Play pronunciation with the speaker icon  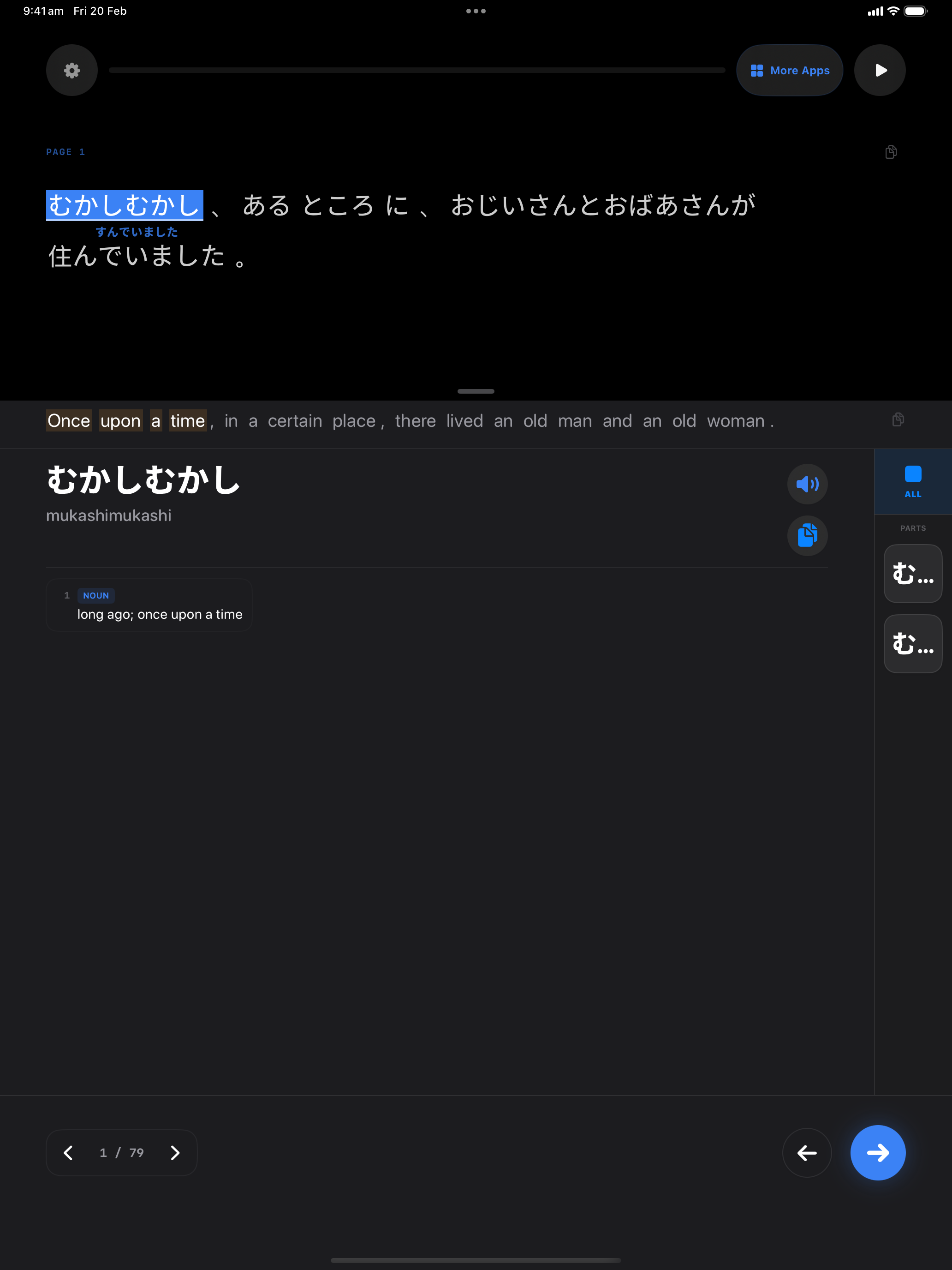pyautogui.click(x=807, y=484)
